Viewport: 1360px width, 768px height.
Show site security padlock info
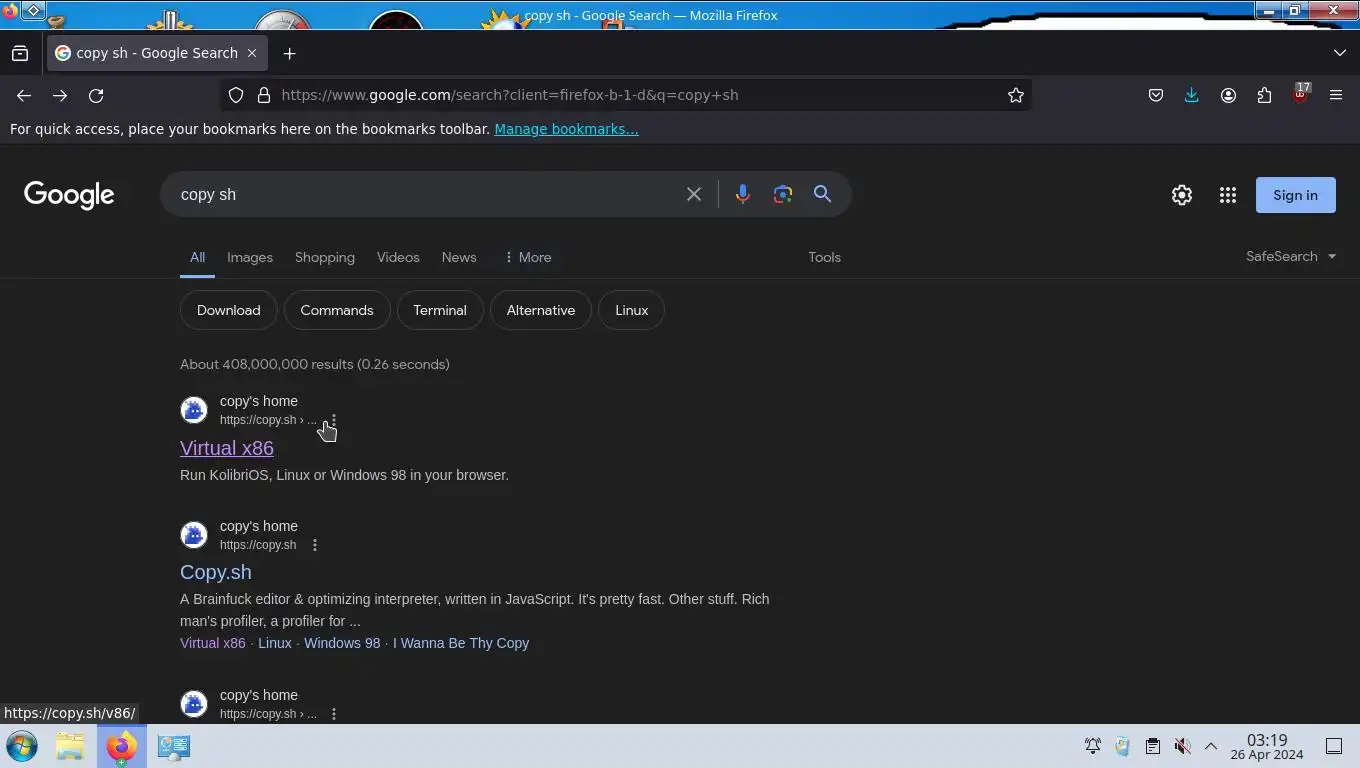264,95
